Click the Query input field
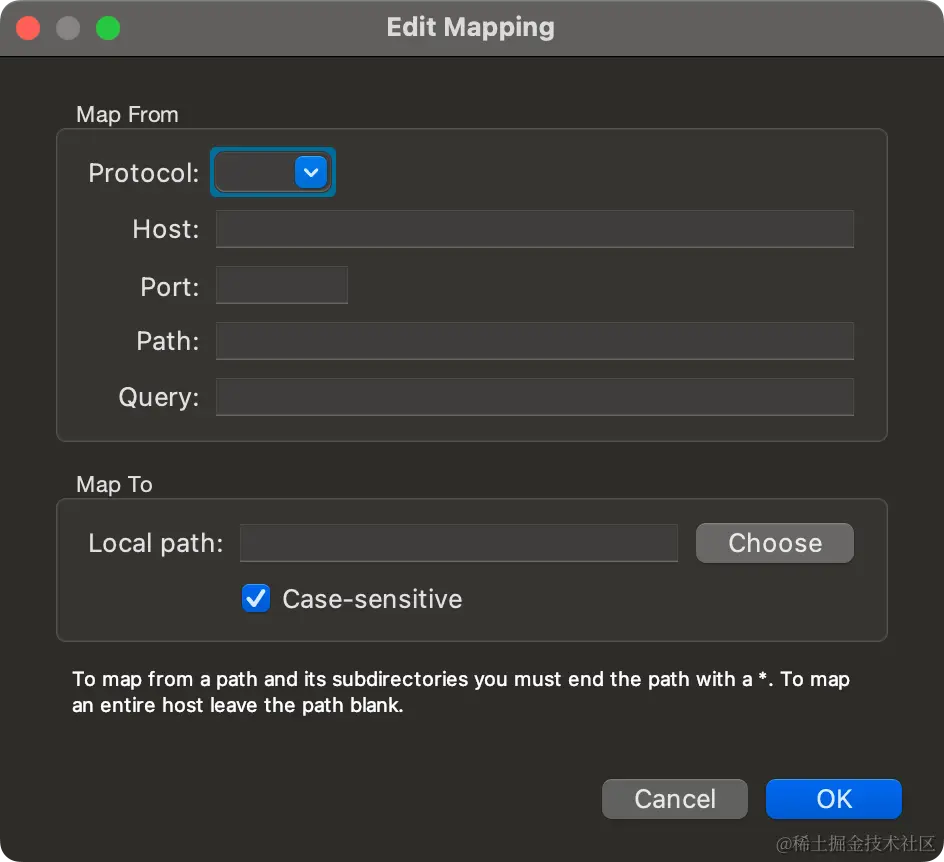944x862 pixels. (535, 397)
